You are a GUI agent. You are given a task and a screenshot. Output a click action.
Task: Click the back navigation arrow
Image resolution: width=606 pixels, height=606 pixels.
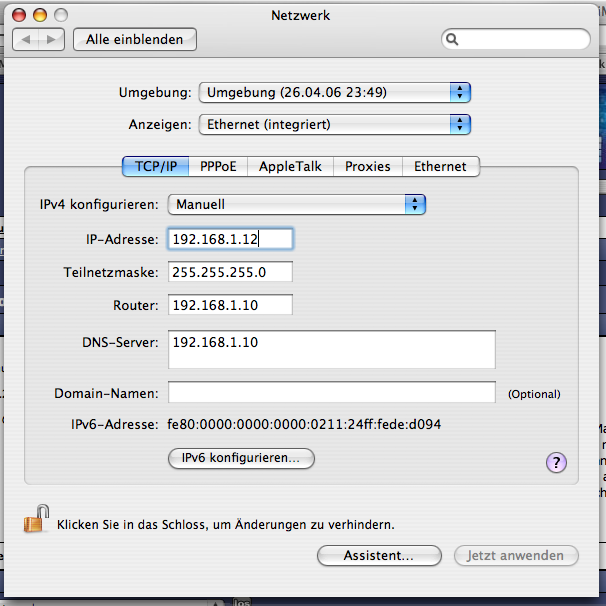coord(26,39)
